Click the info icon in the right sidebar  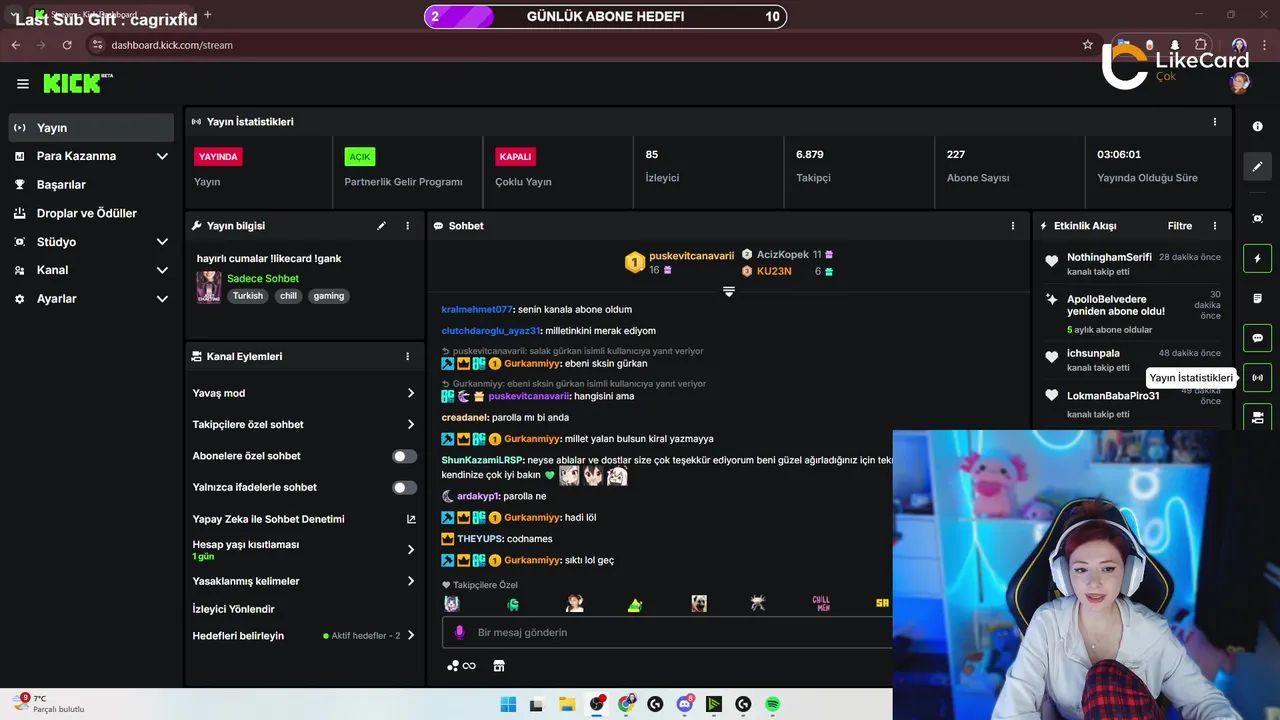click(x=1257, y=127)
